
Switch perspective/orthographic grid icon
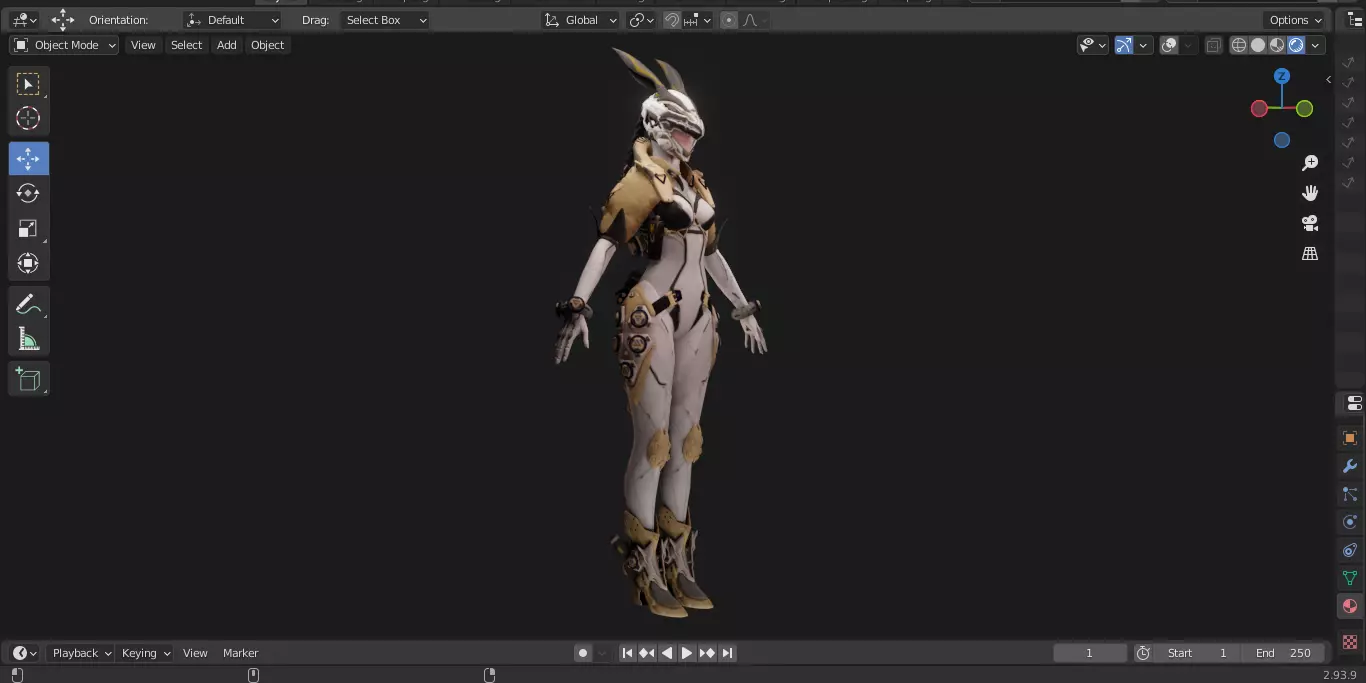coord(1310,254)
